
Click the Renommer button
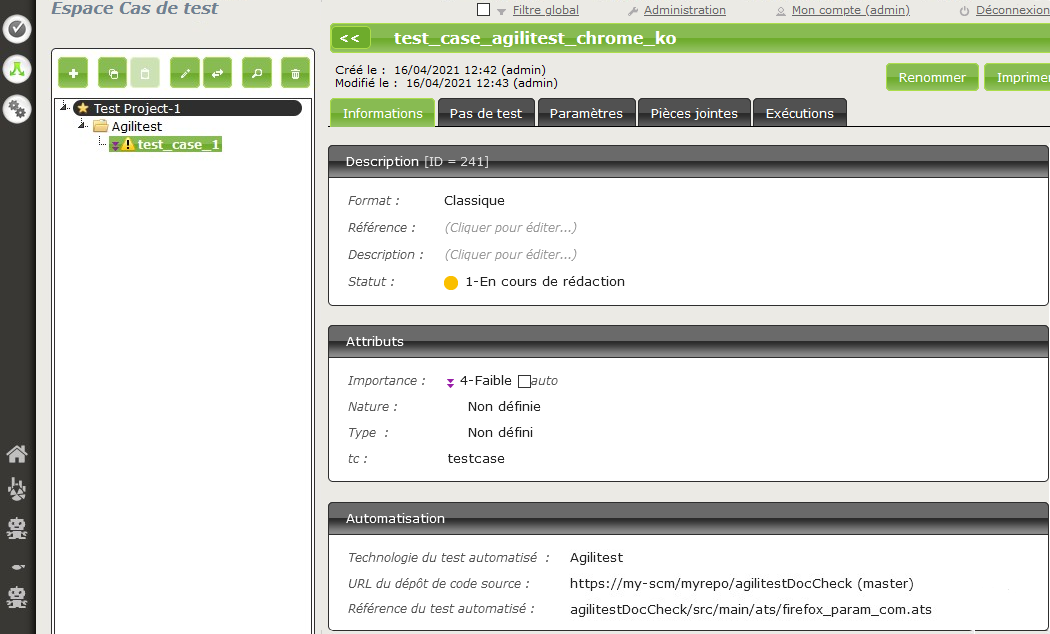[931, 77]
